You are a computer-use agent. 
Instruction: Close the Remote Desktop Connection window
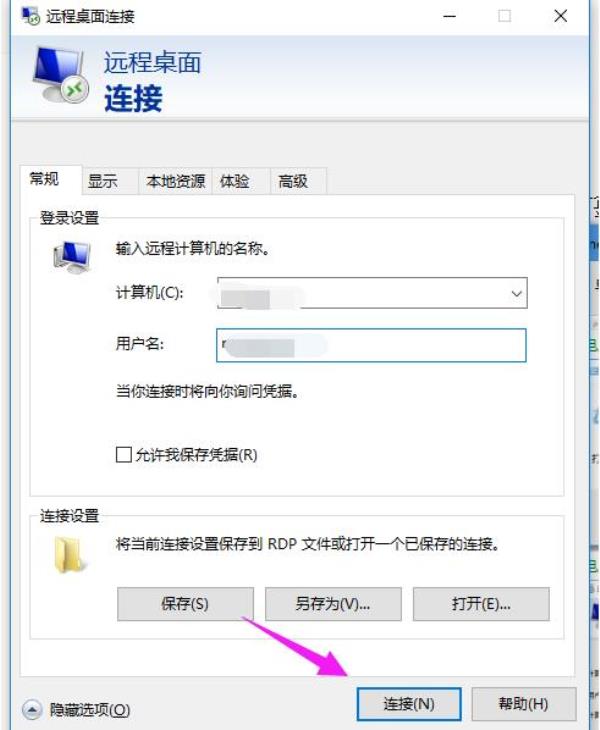[560, 17]
